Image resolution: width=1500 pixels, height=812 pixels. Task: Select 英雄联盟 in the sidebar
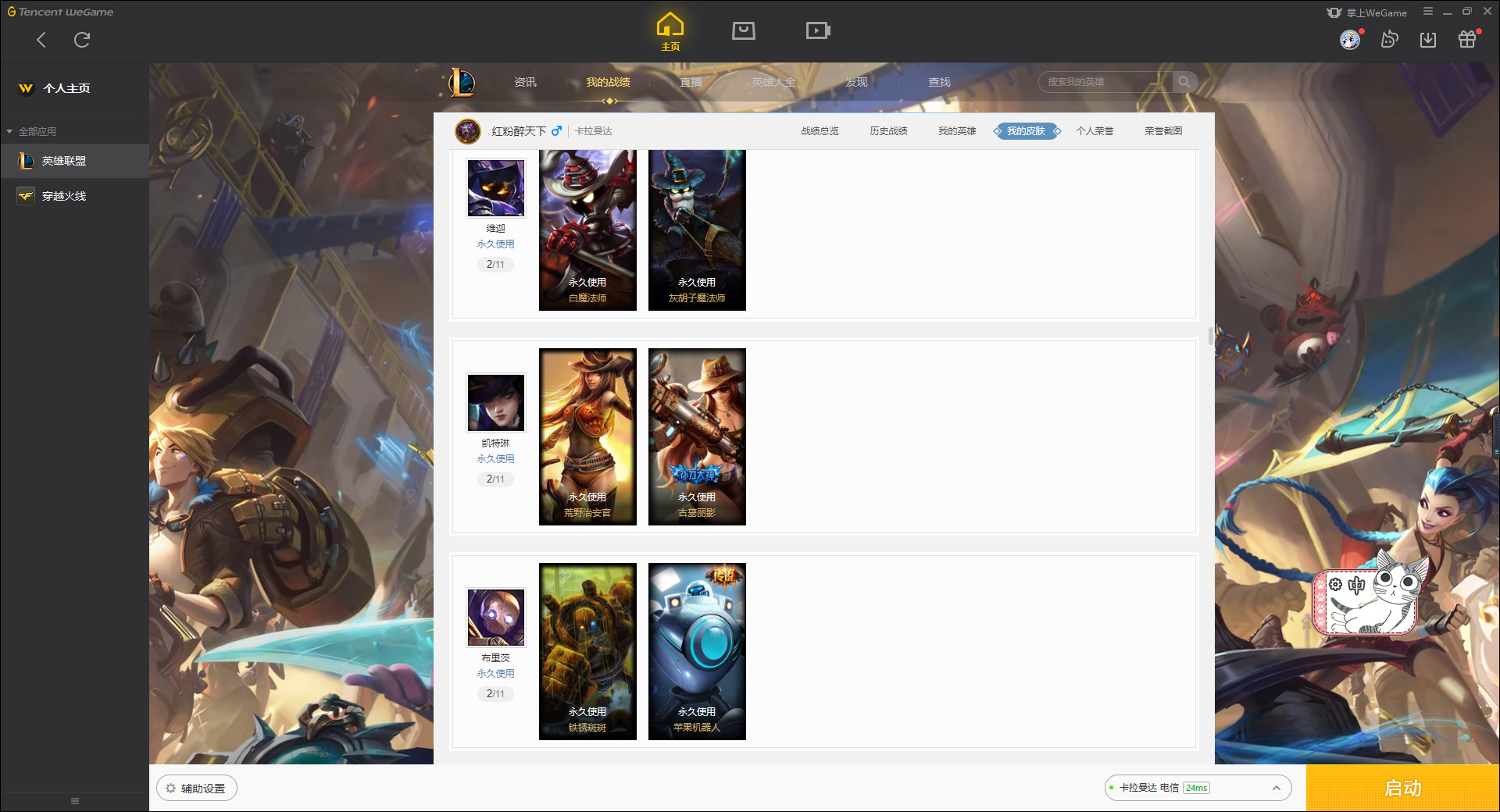point(74,161)
